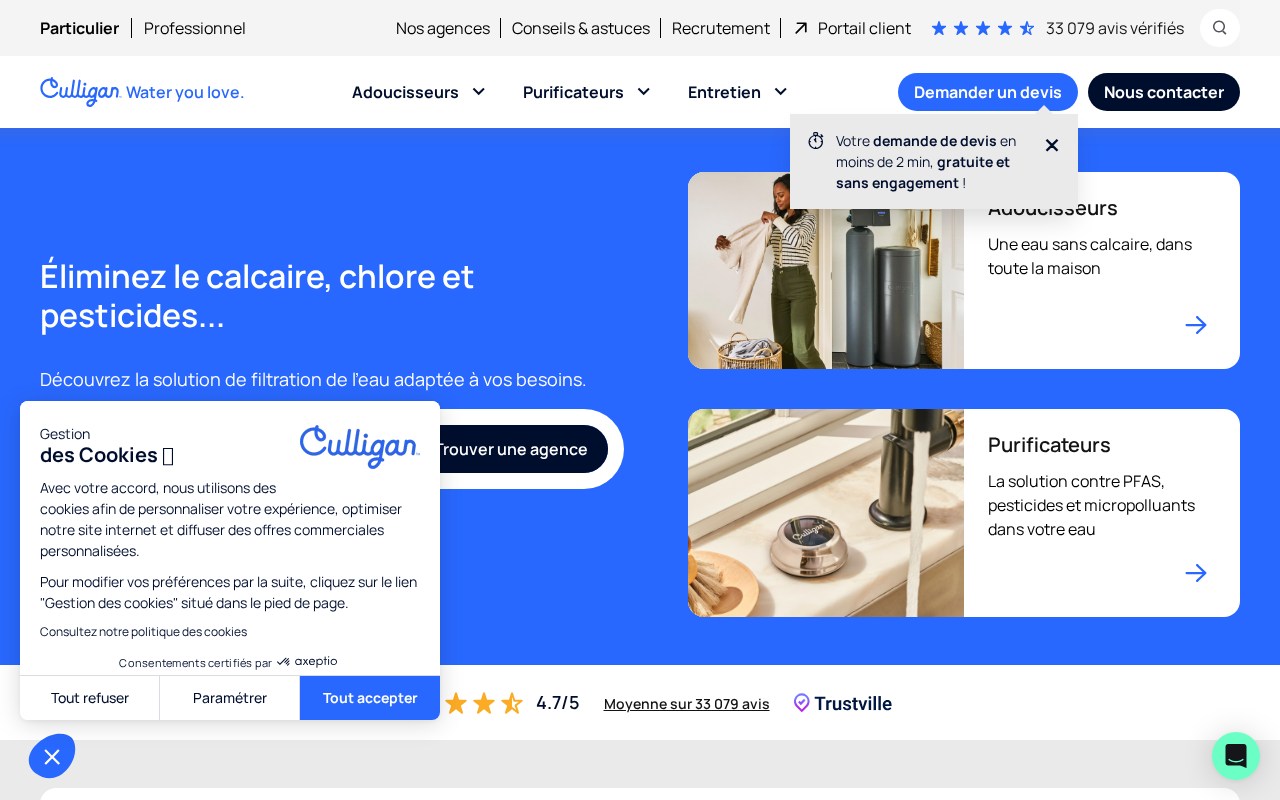
Task: Accept all cookies with Tout accepter
Action: pos(370,698)
